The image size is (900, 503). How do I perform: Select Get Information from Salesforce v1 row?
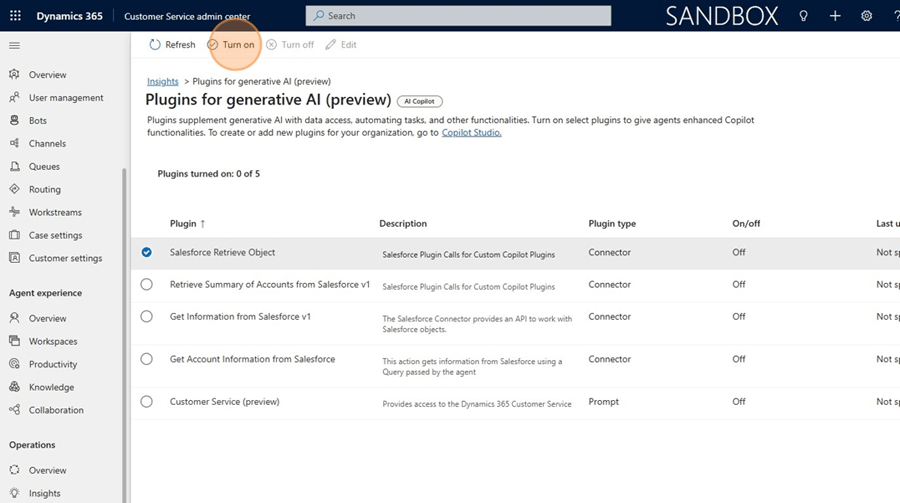pos(147,317)
